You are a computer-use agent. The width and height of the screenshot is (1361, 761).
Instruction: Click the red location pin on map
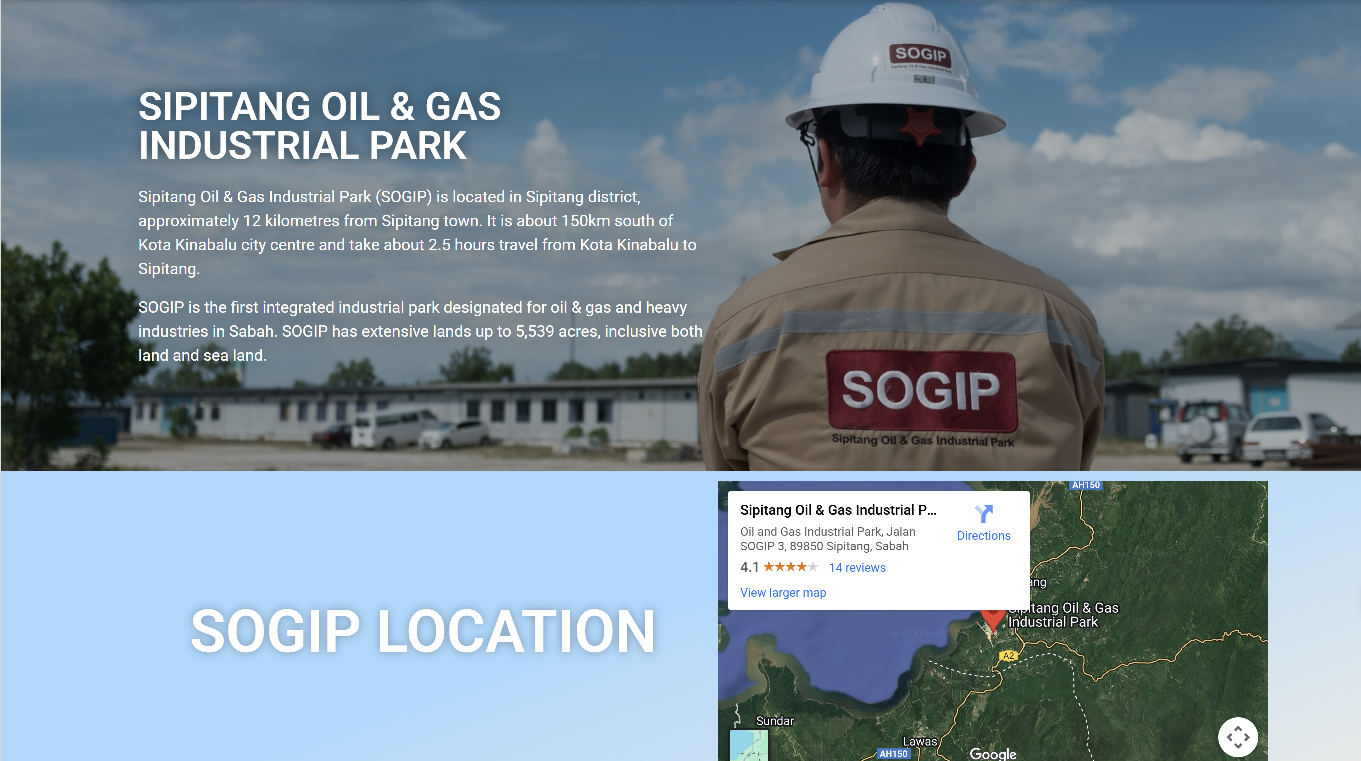point(992,620)
